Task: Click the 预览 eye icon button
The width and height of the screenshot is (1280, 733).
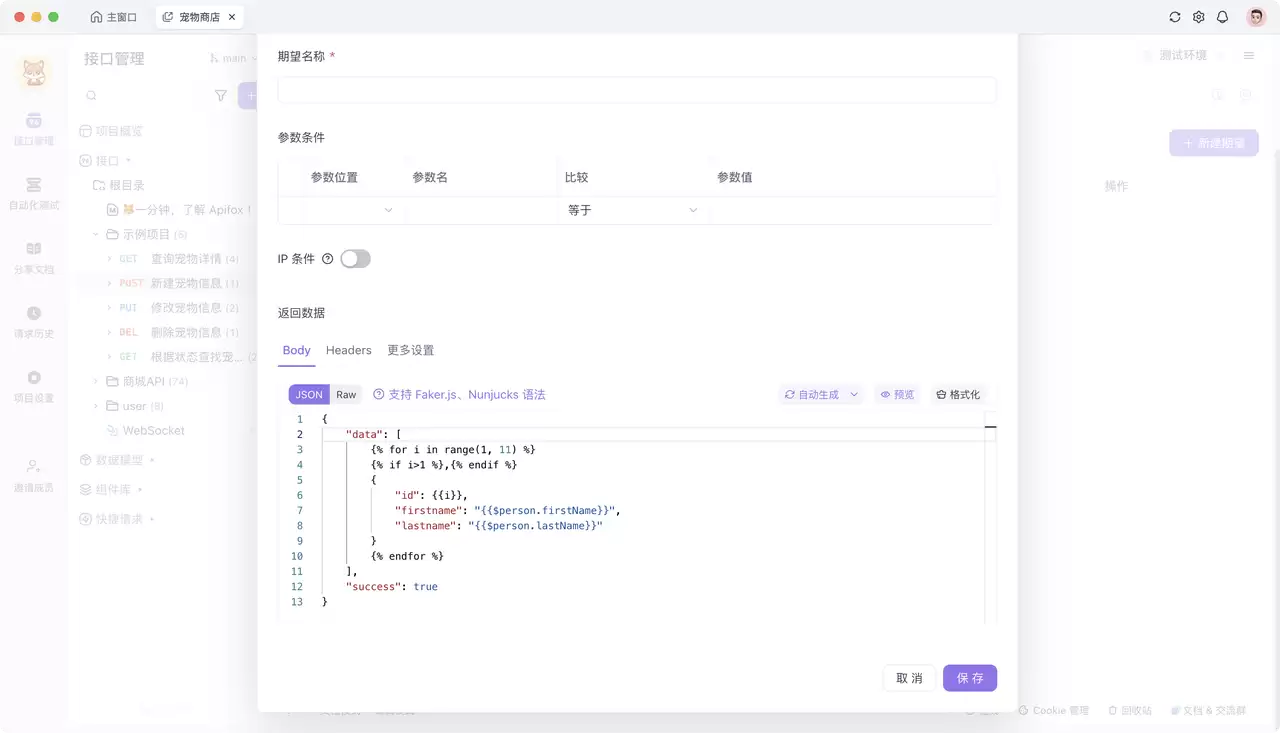Action: 897,395
